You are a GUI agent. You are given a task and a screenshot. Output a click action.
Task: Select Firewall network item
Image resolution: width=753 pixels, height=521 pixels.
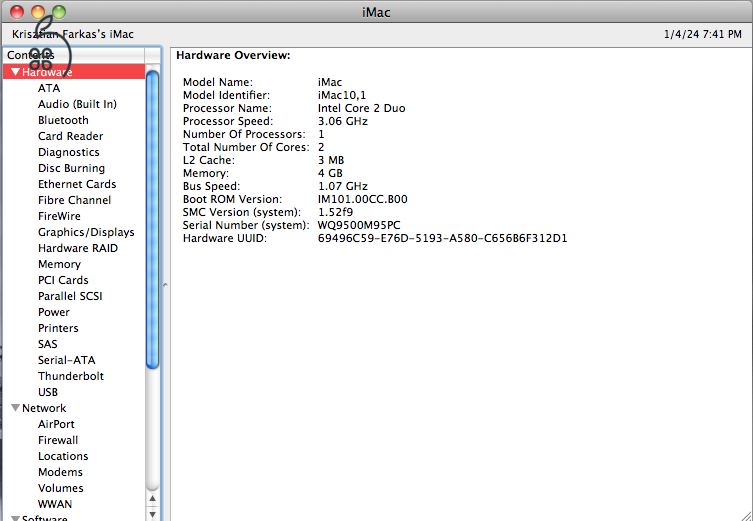58,440
